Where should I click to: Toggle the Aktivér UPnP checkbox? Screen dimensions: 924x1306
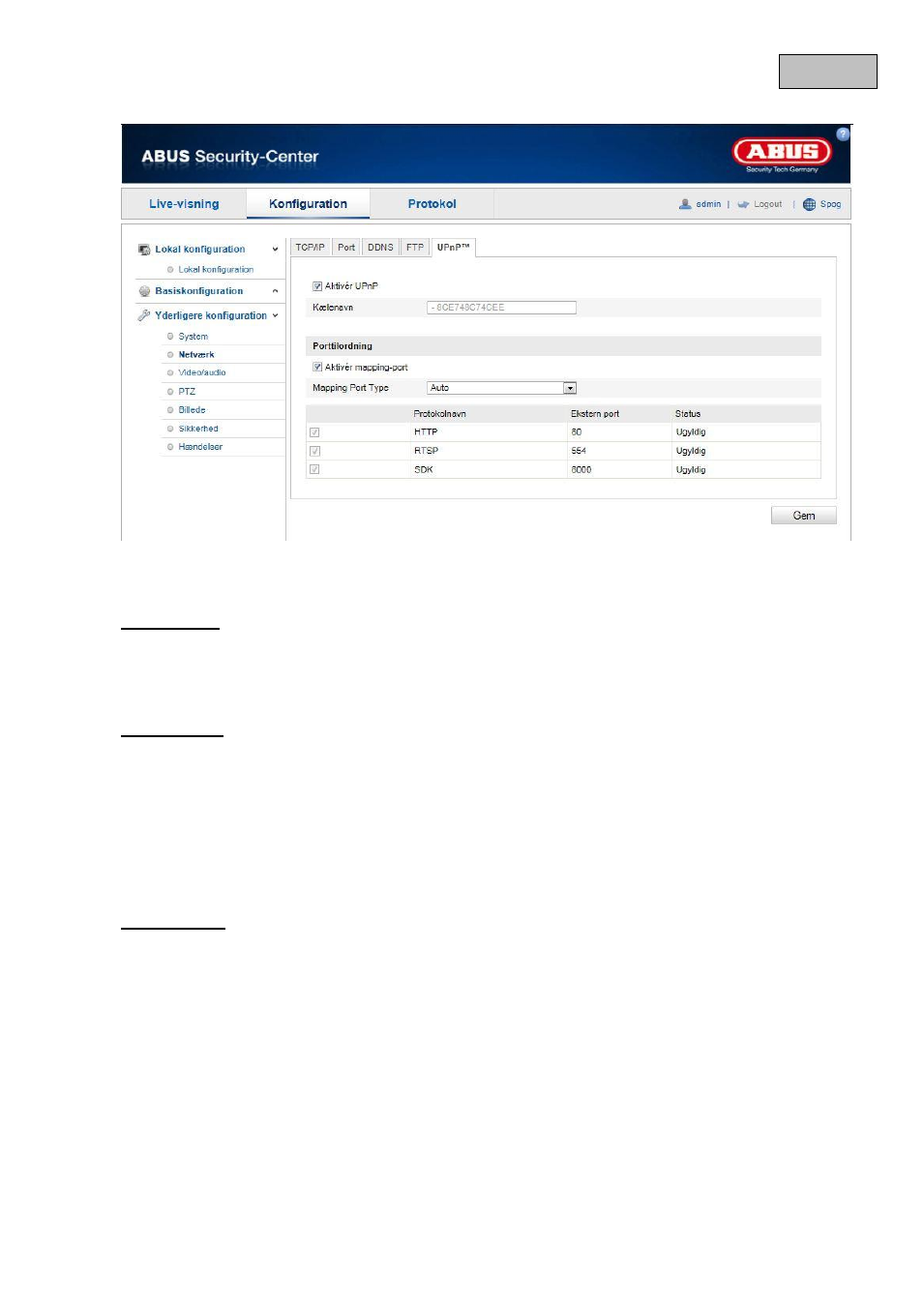(317, 286)
